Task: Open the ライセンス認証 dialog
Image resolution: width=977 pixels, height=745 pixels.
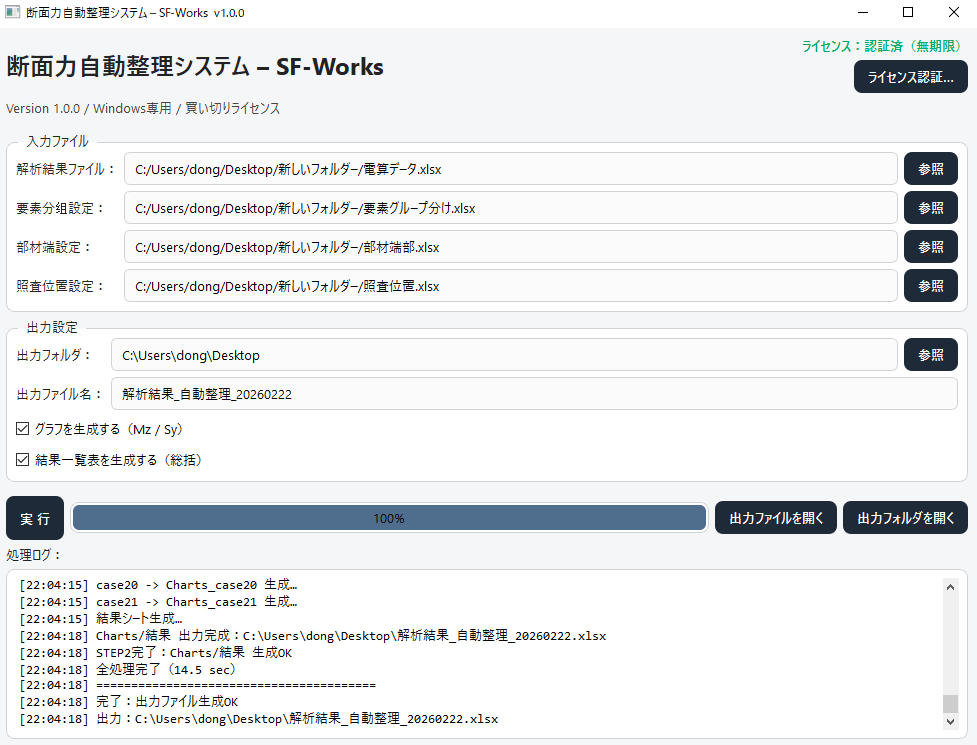Action: [910, 76]
